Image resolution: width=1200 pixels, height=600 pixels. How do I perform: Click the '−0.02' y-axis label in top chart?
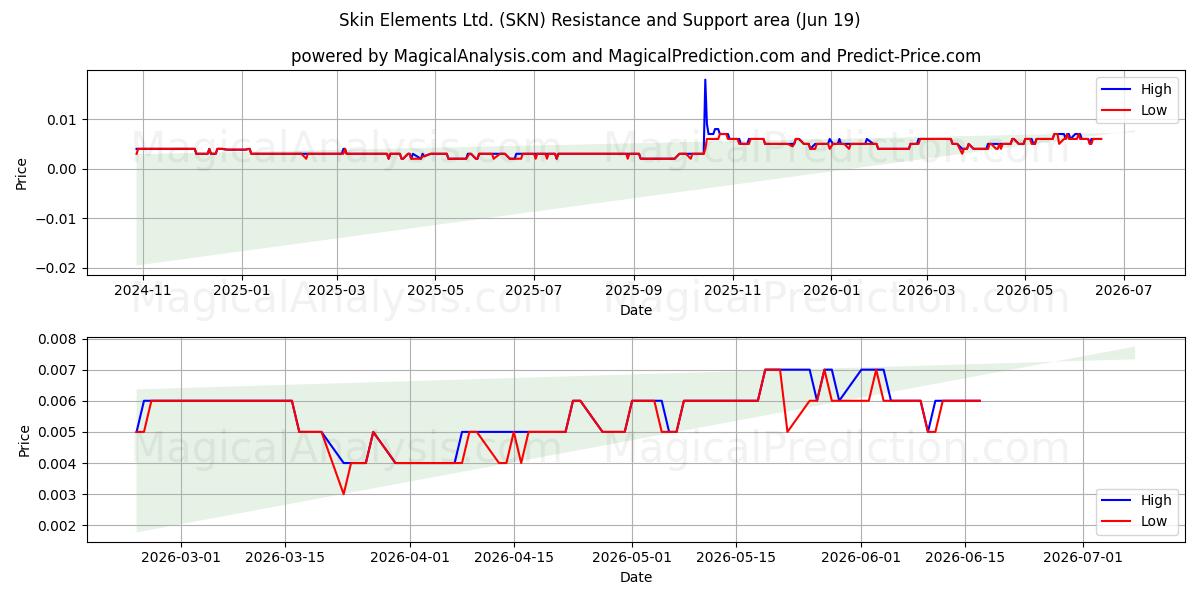pyautogui.click(x=58, y=268)
